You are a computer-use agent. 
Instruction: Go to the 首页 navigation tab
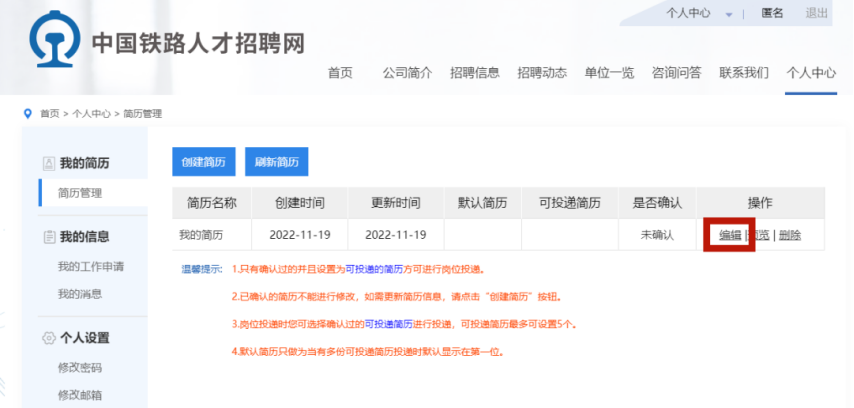(x=341, y=73)
